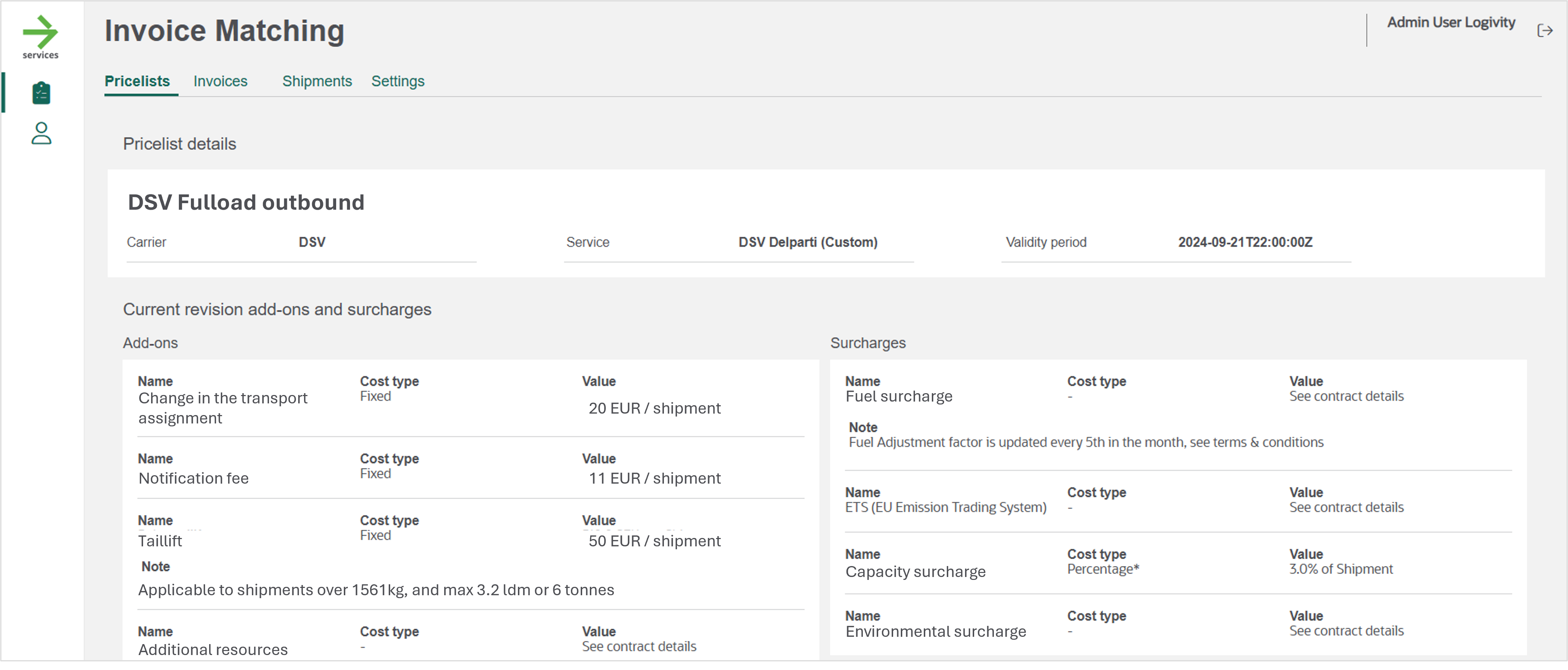Click the Add-ons section heading
Image resolution: width=1568 pixels, height=670 pixels.
[150, 343]
